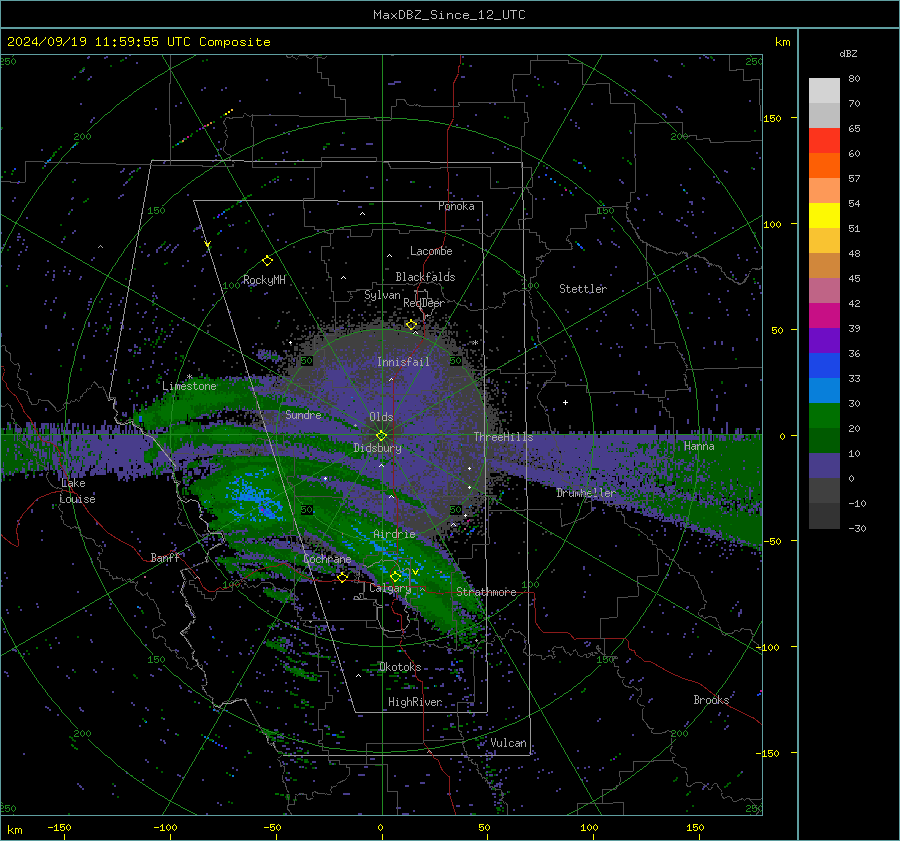Click the Didsbury town label
This screenshot has height=841, width=900.
coord(378,448)
